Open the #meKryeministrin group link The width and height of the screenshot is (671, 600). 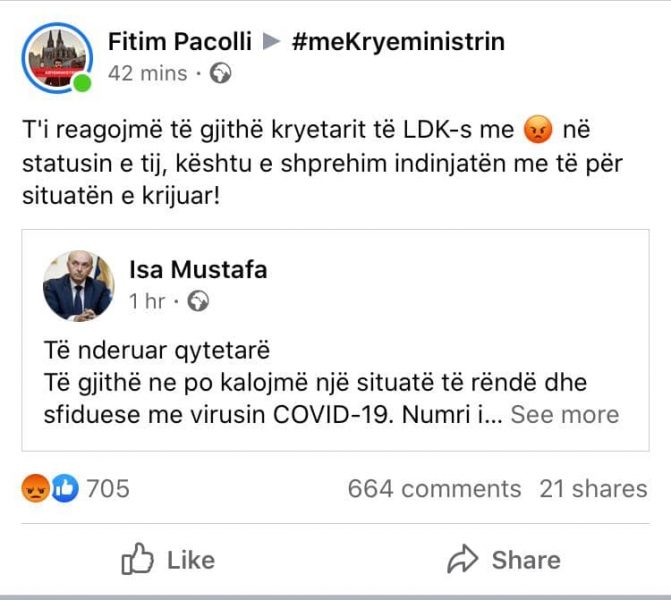pos(398,42)
